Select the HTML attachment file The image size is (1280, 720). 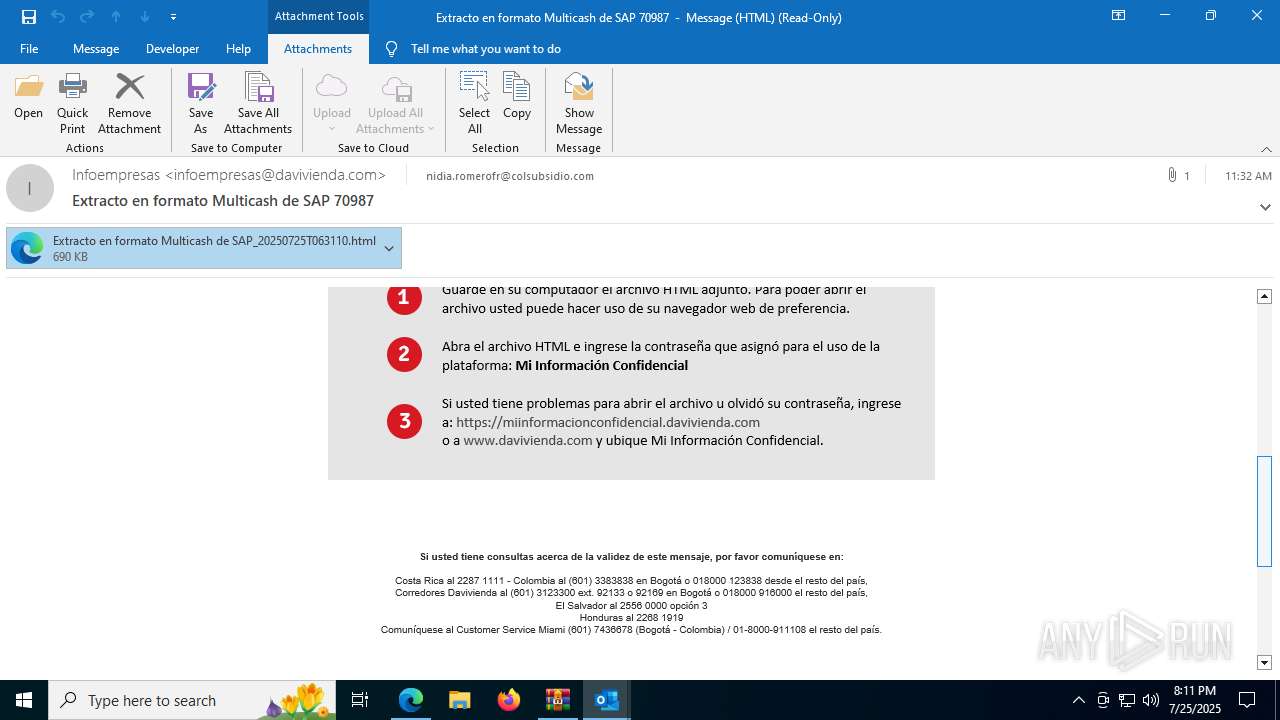click(x=204, y=249)
